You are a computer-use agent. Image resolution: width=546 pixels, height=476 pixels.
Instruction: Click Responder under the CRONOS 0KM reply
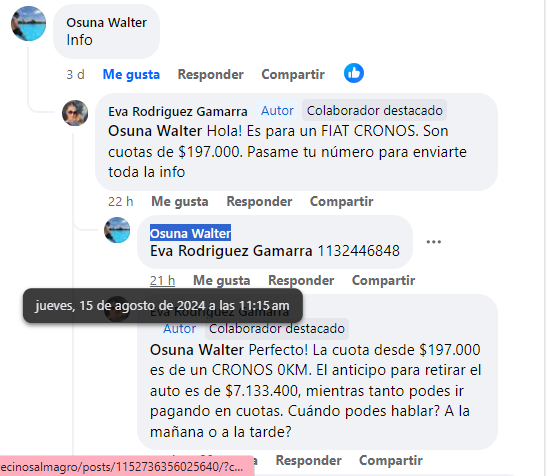click(x=309, y=460)
